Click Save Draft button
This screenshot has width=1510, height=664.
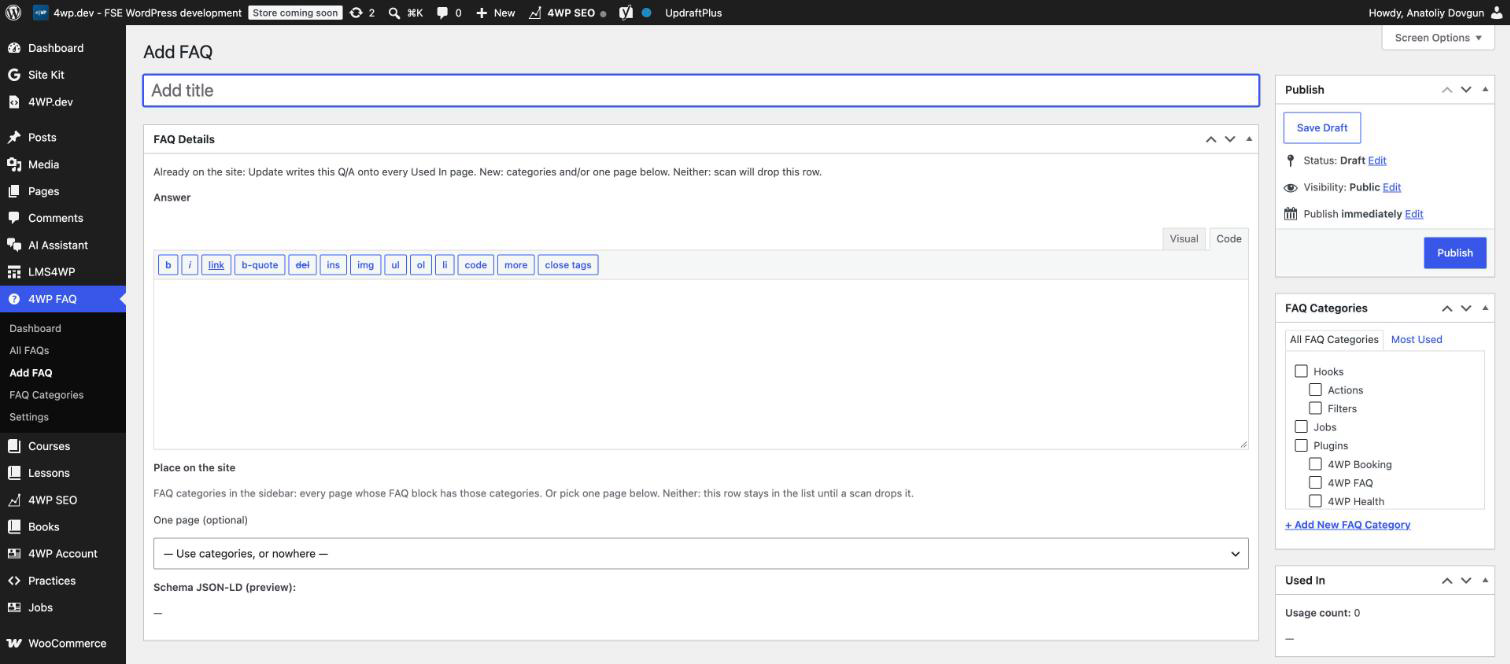pos(1322,128)
